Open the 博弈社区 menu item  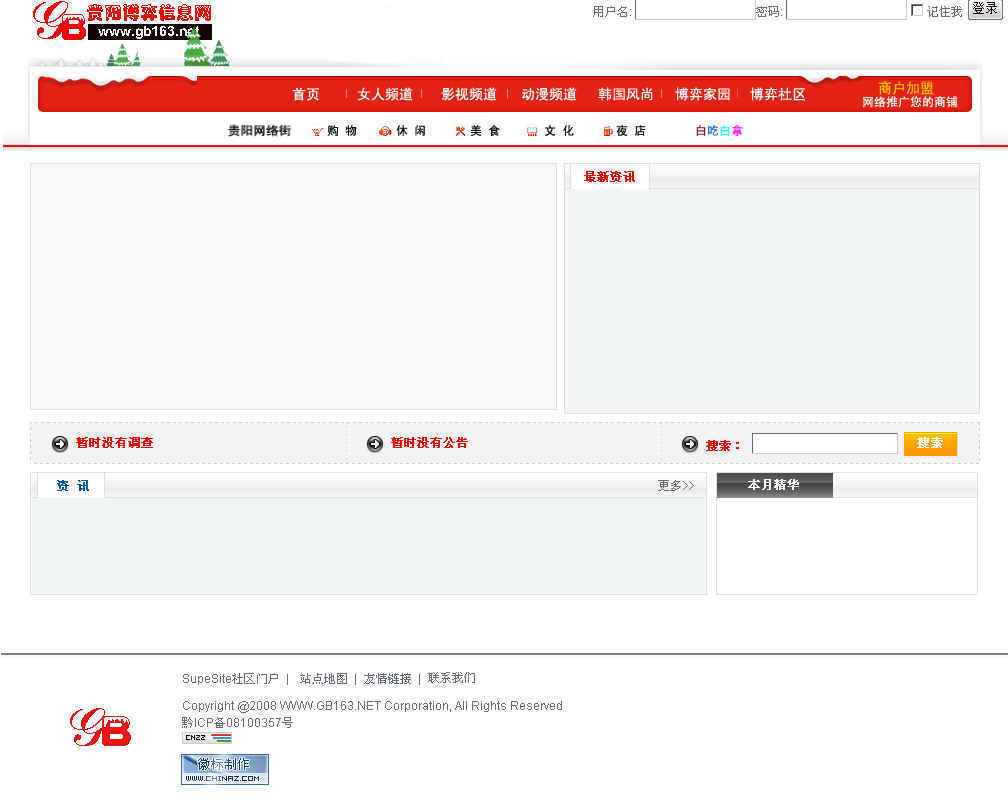[778, 95]
